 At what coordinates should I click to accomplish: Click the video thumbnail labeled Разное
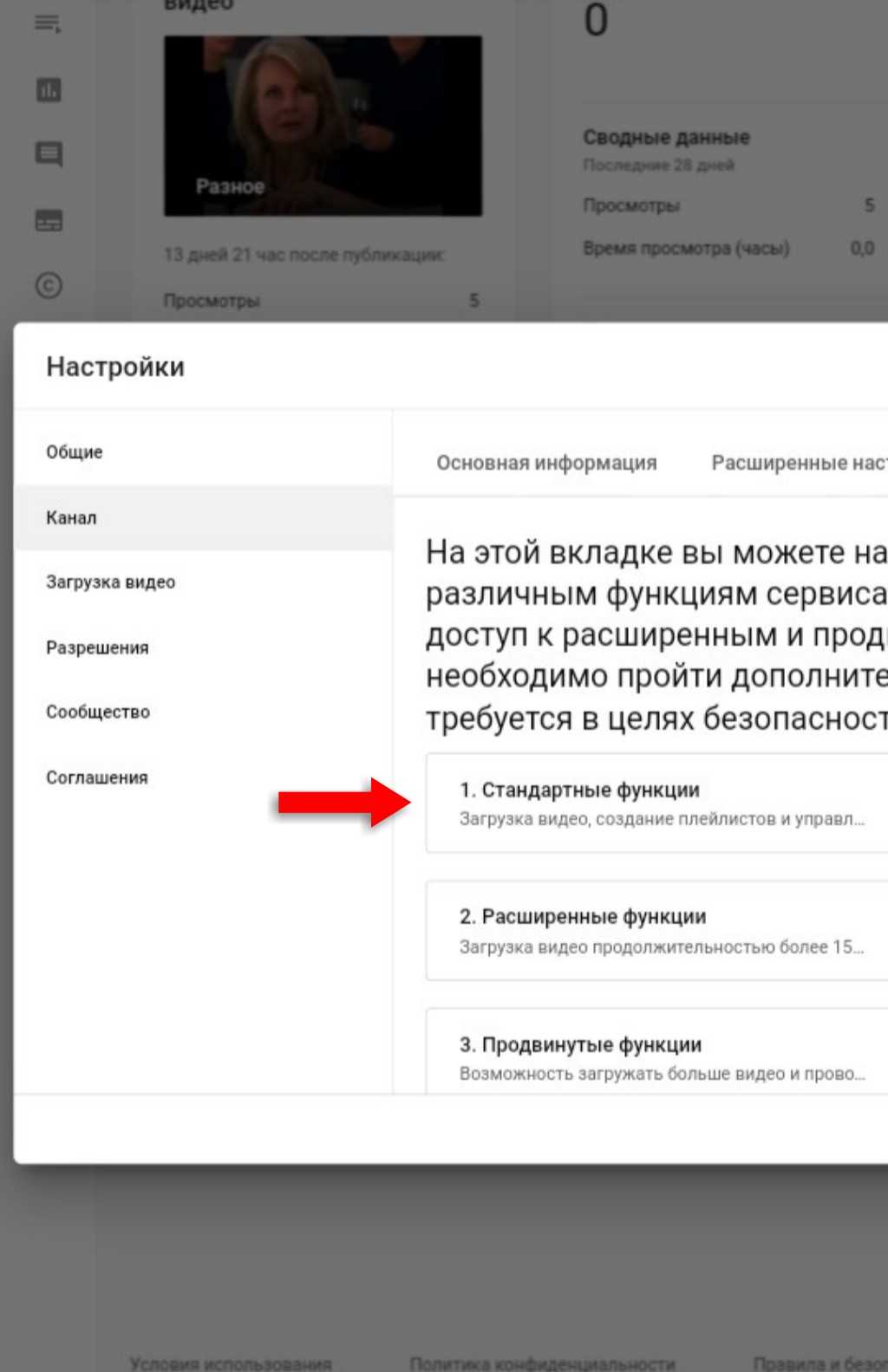click(323, 126)
